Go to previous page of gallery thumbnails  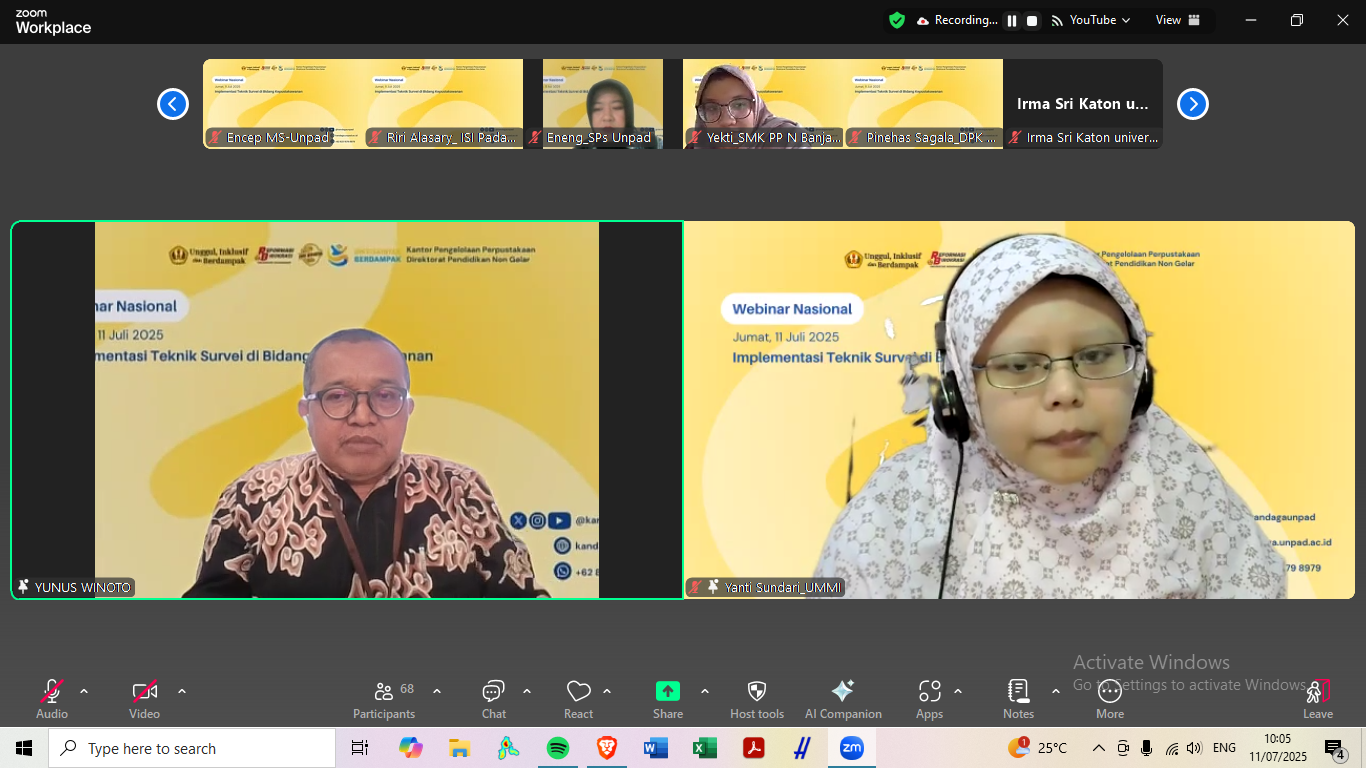[x=173, y=104]
